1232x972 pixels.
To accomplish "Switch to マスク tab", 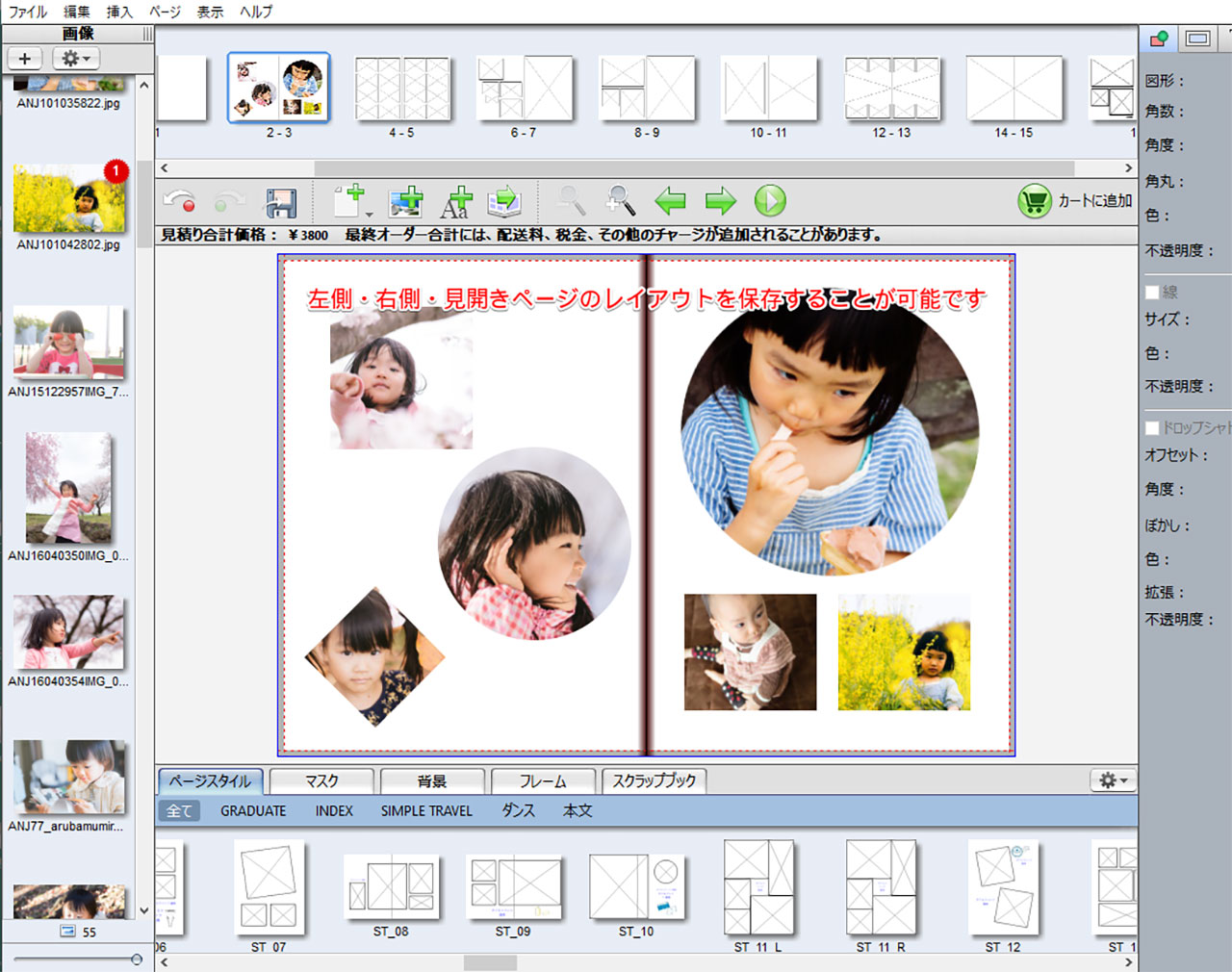I will click(x=321, y=780).
